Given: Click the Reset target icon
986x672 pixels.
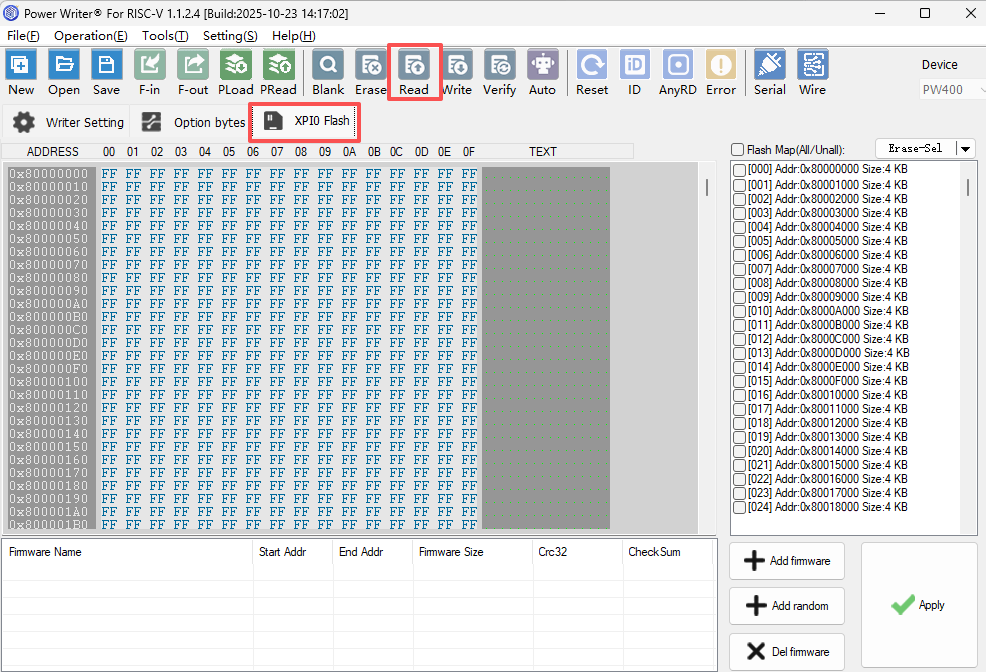Looking at the screenshot, I should tap(592, 66).
